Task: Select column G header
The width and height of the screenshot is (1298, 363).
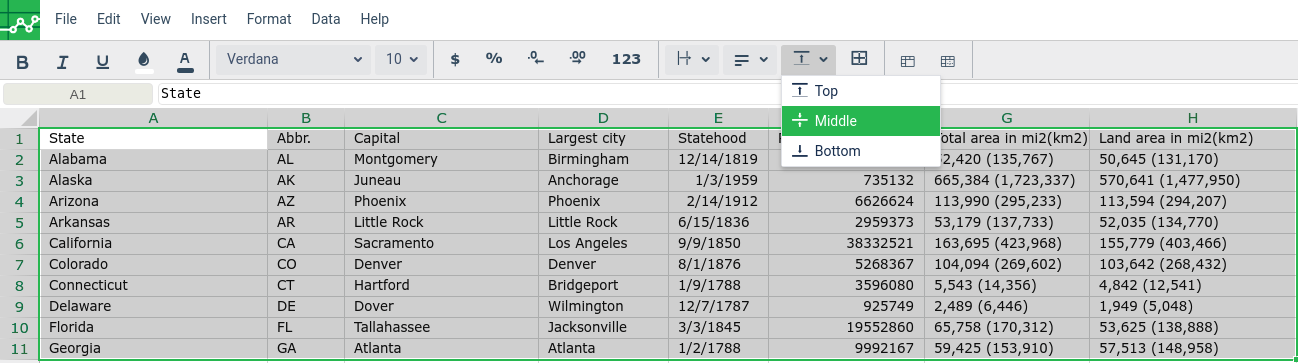Action: pyautogui.click(x=1007, y=118)
